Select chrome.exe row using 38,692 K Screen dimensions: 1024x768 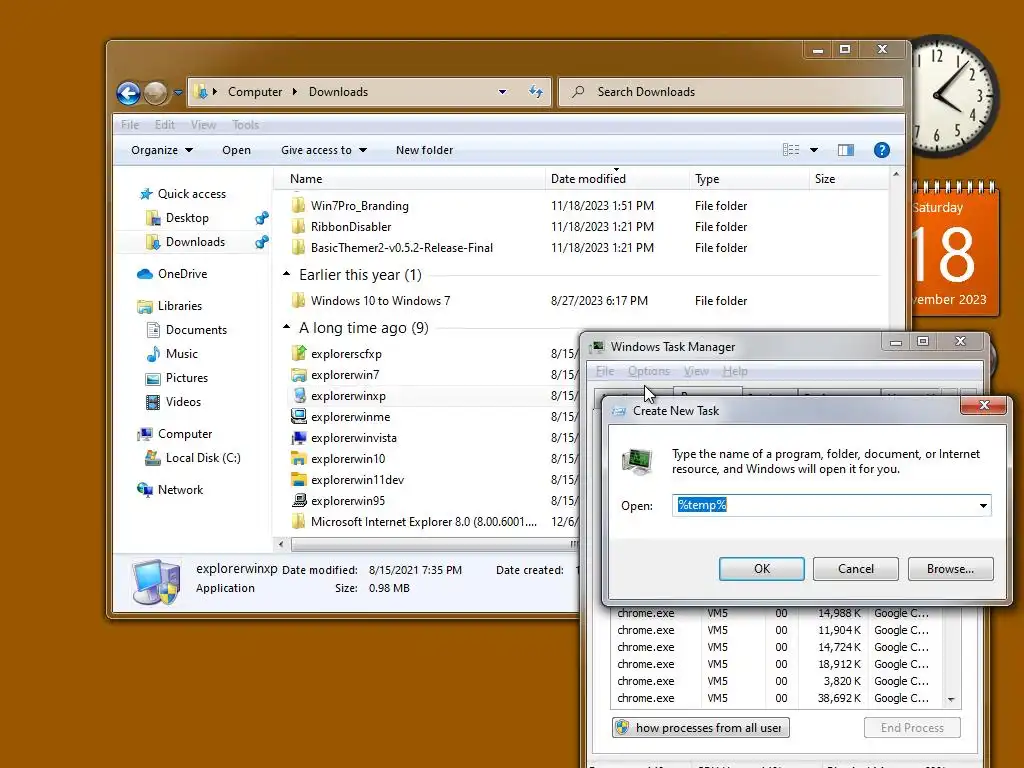[x=777, y=698]
